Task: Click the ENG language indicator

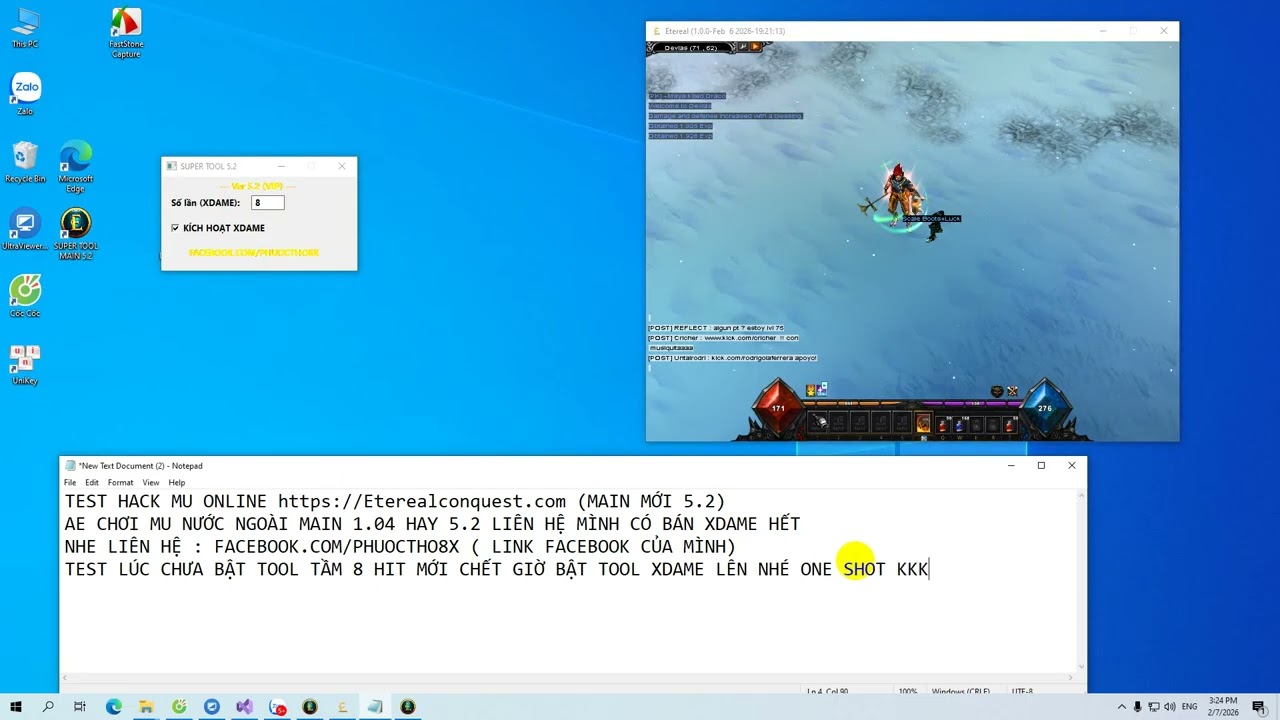Action: click(1190, 707)
